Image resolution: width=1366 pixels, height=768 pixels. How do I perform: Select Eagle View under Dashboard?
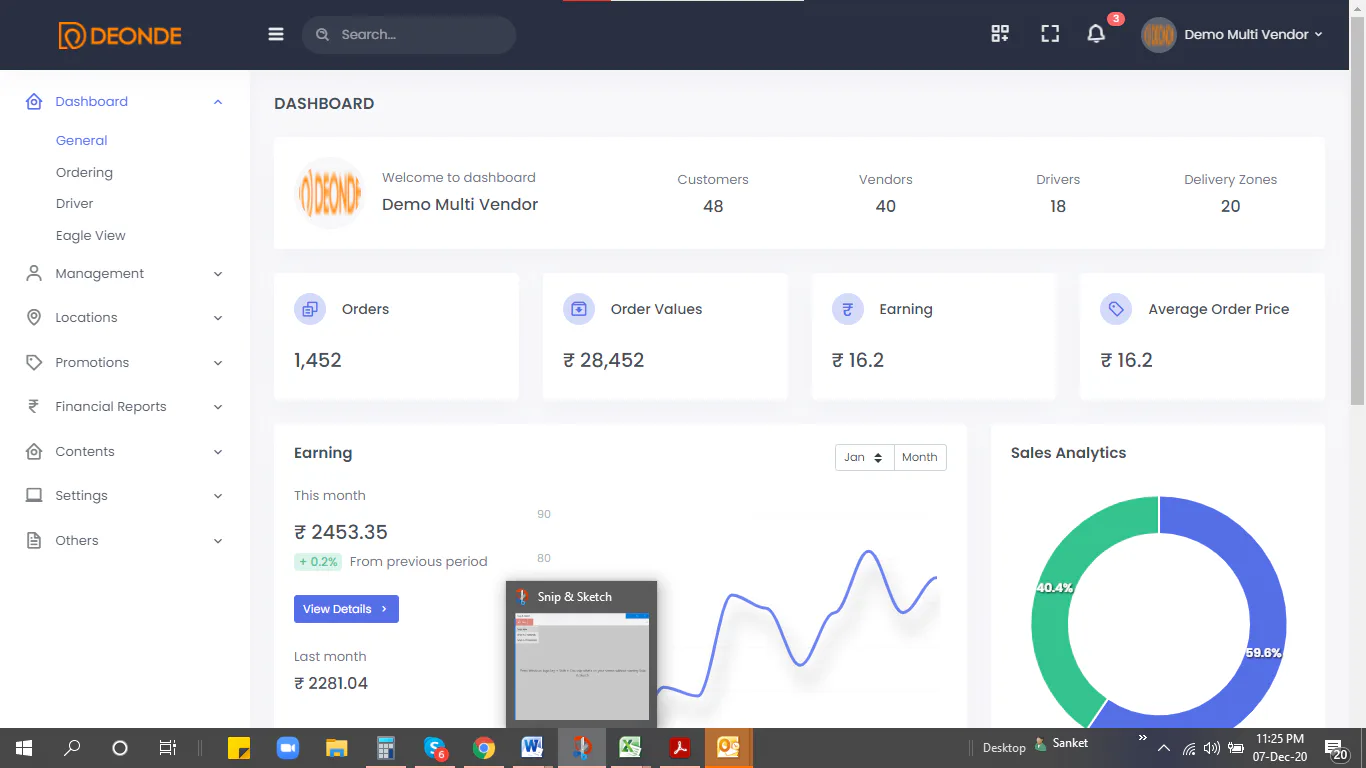[91, 235]
